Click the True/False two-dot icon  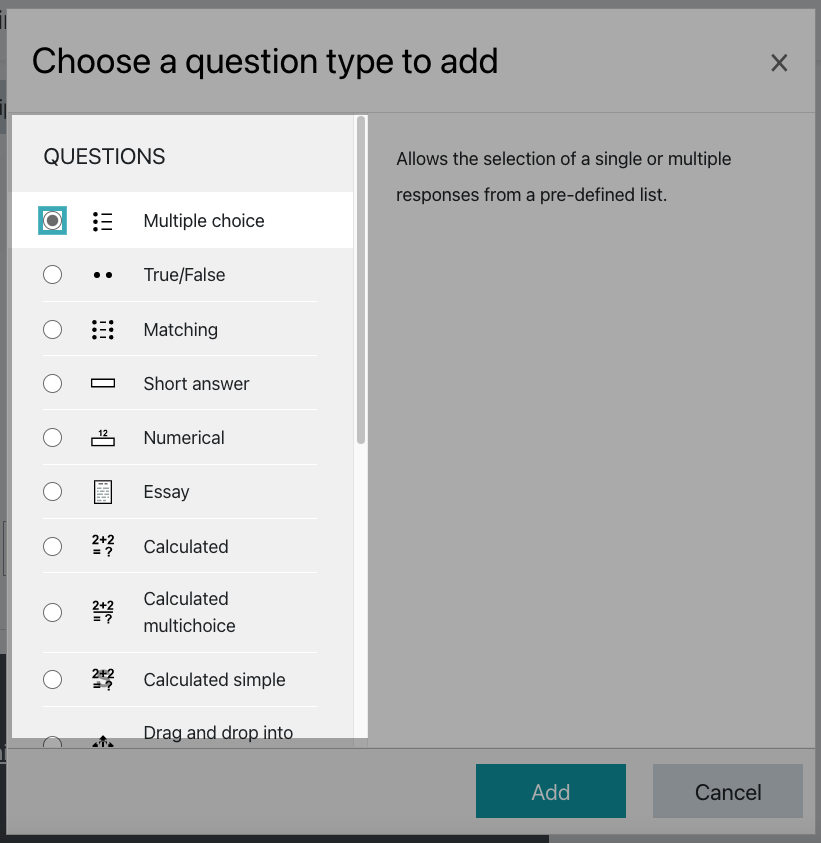[103, 275]
